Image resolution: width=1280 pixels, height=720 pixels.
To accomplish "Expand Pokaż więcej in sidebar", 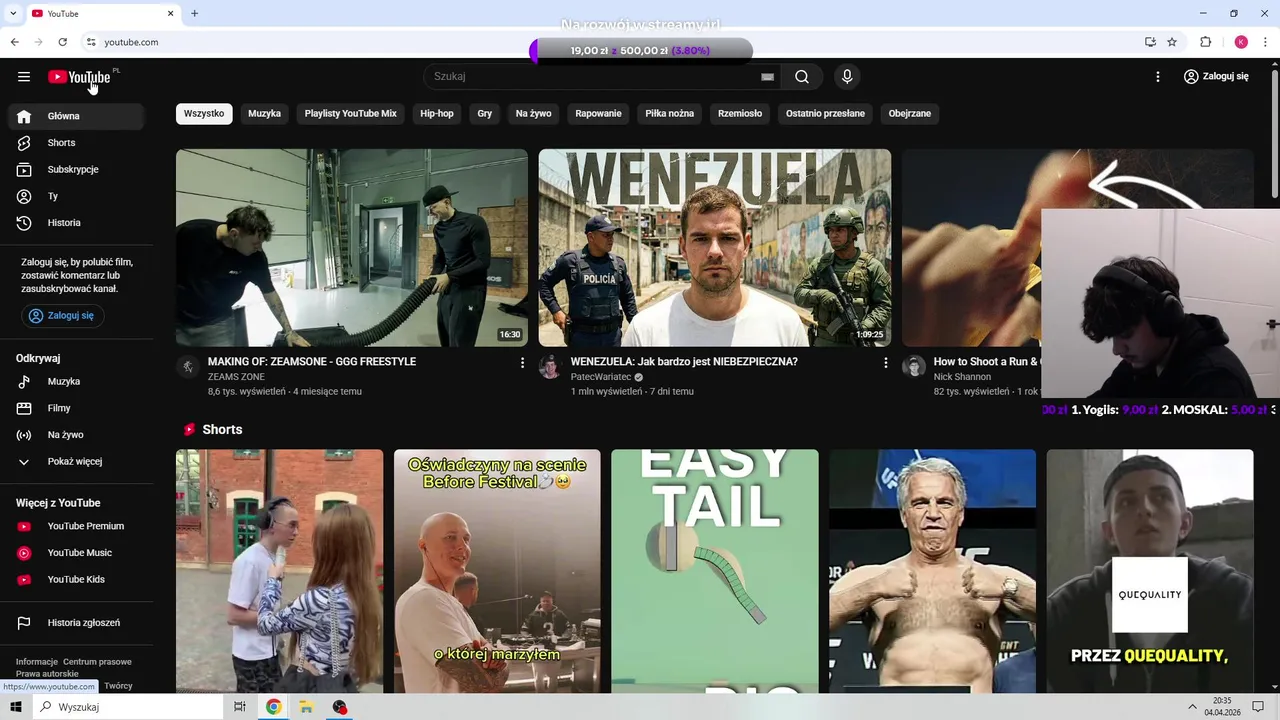I will (76, 461).
